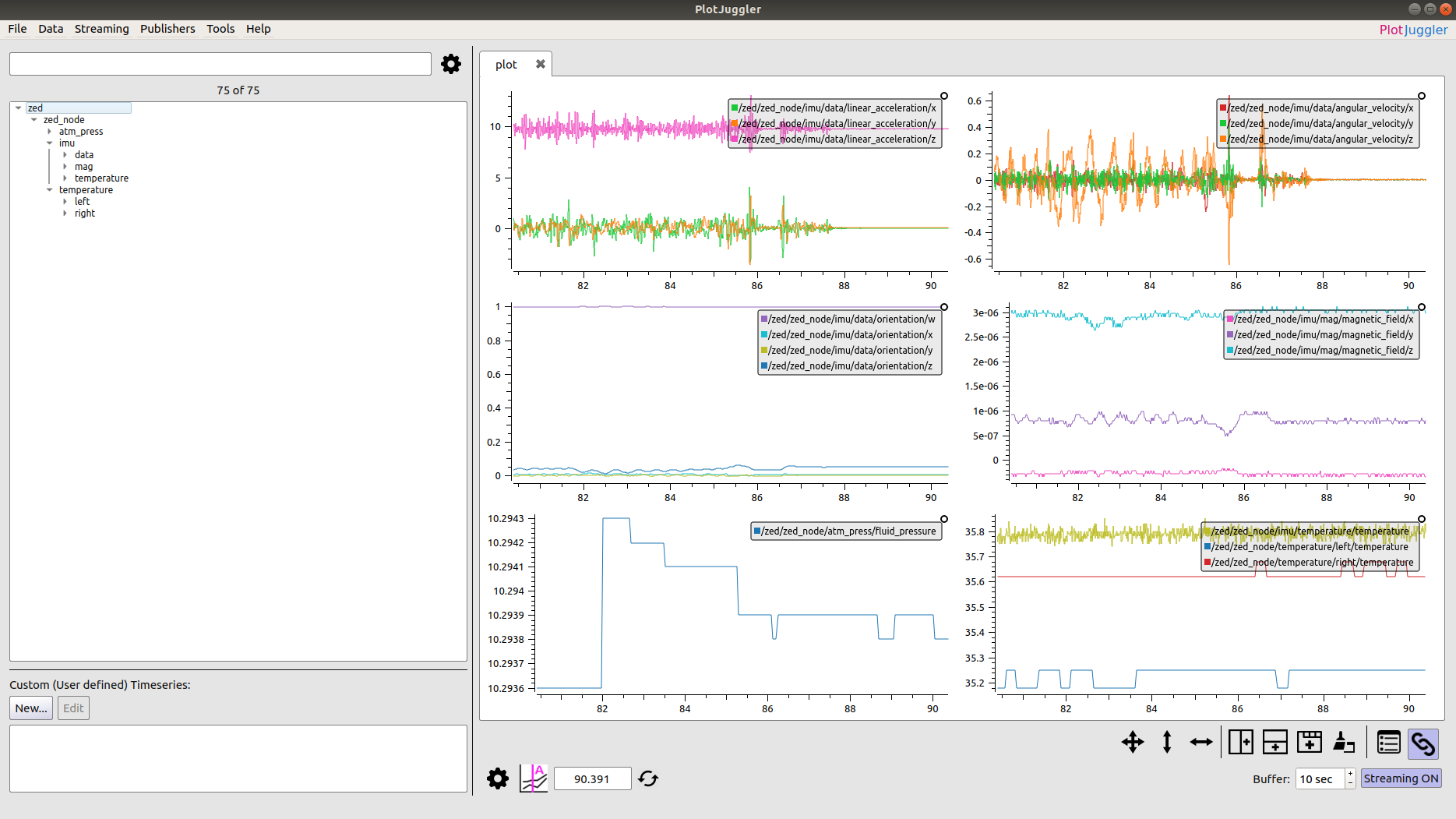The height and width of the screenshot is (819, 1456).
Task: Fit plots vertically using the up-down arrow
Action: [1167, 742]
